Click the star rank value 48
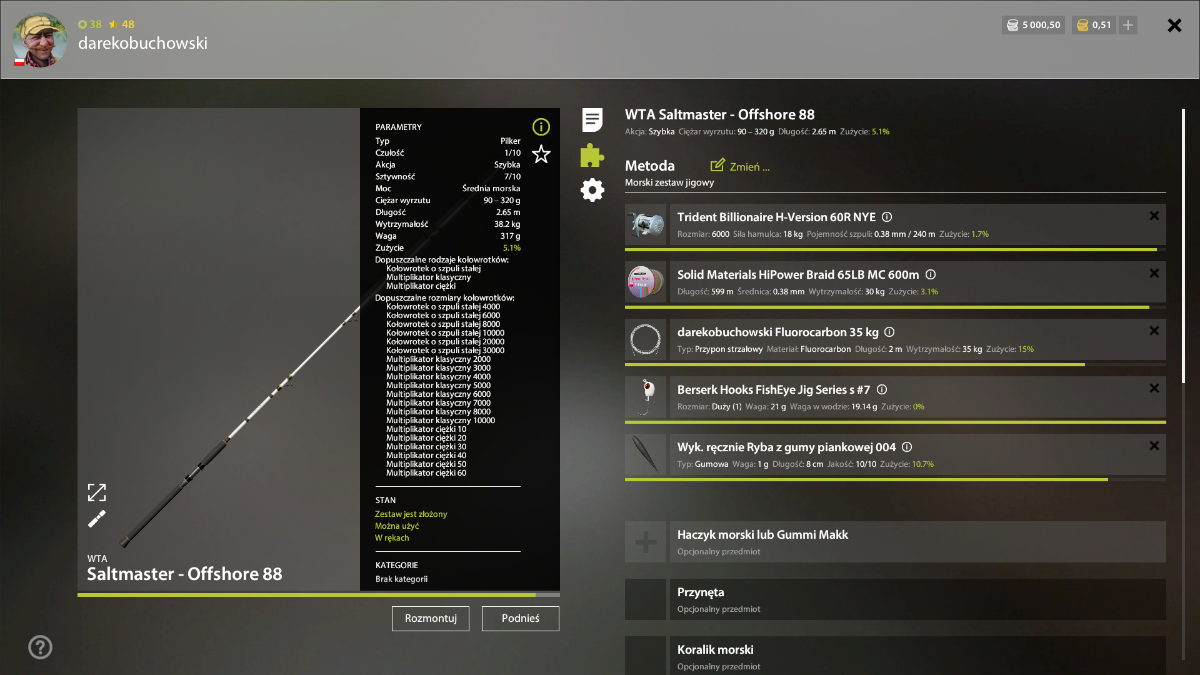Viewport: 1200px width, 675px height. pos(122,24)
